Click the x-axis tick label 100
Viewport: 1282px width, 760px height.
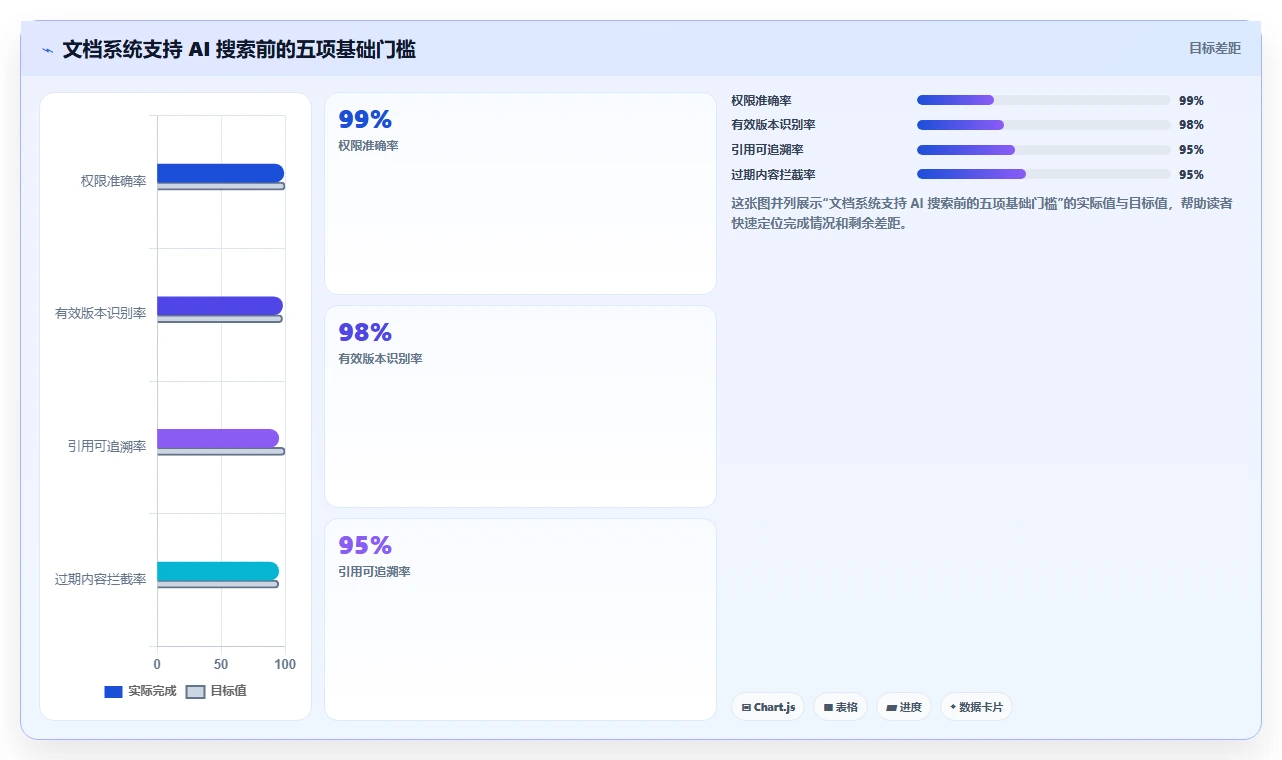(x=285, y=664)
